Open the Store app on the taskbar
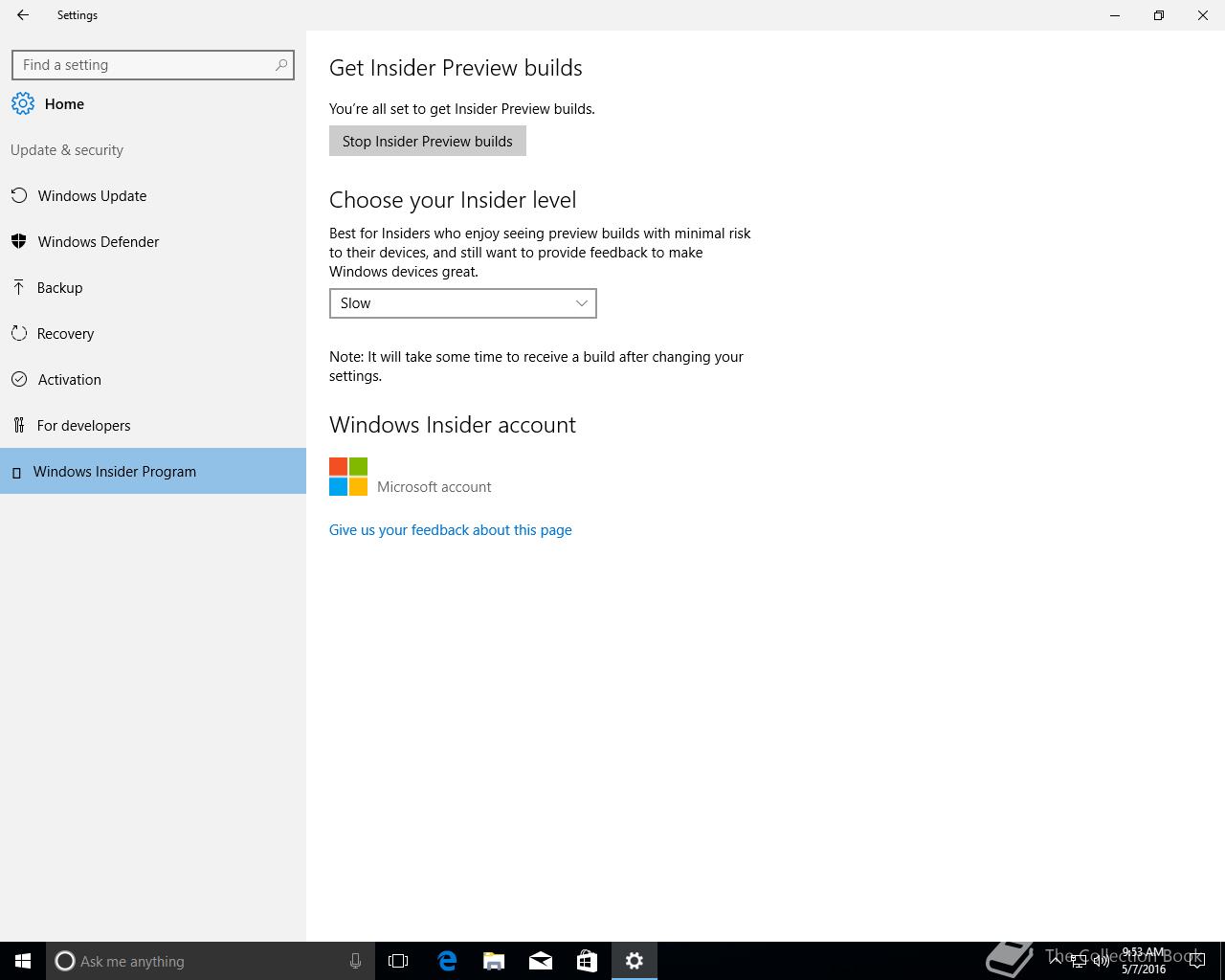 point(587,961)
